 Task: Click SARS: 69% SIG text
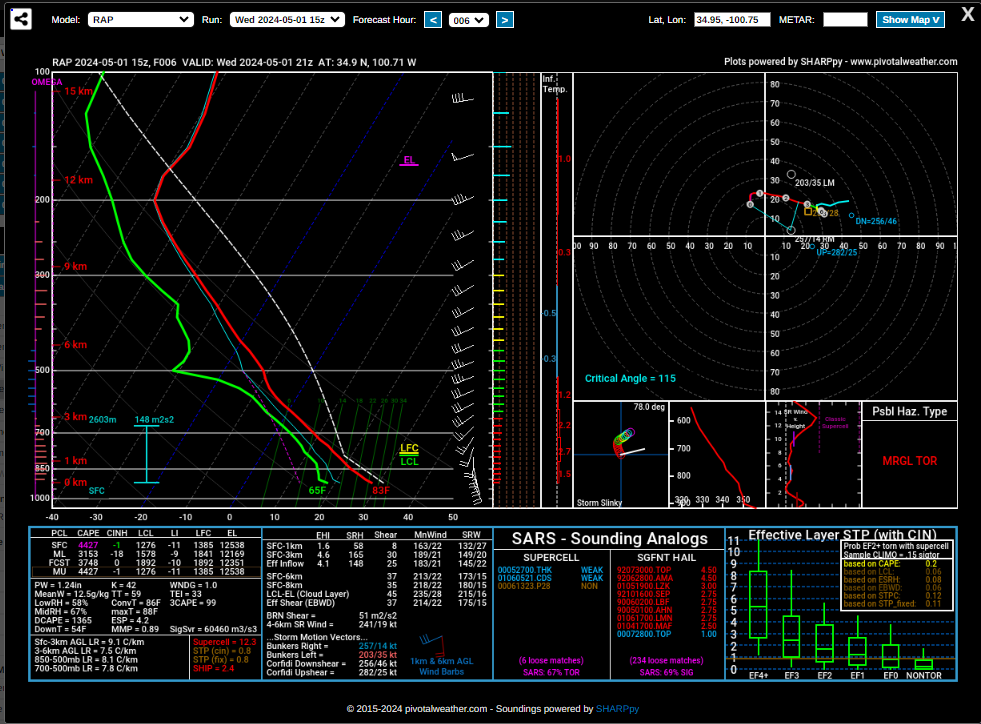pos(666,673)
